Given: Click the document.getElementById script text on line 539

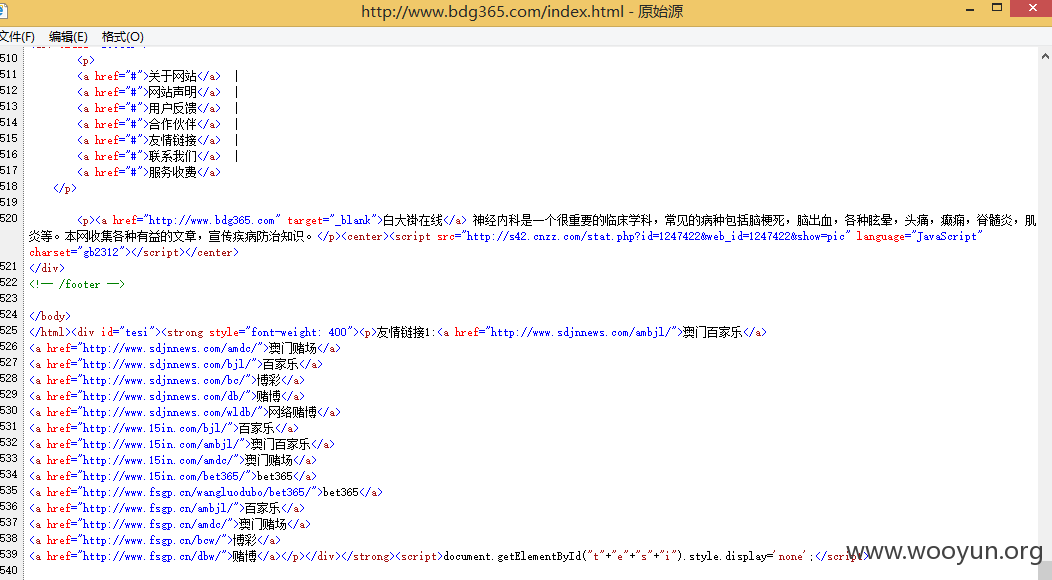Looking at the screenshot, I should tap(628, 557).
